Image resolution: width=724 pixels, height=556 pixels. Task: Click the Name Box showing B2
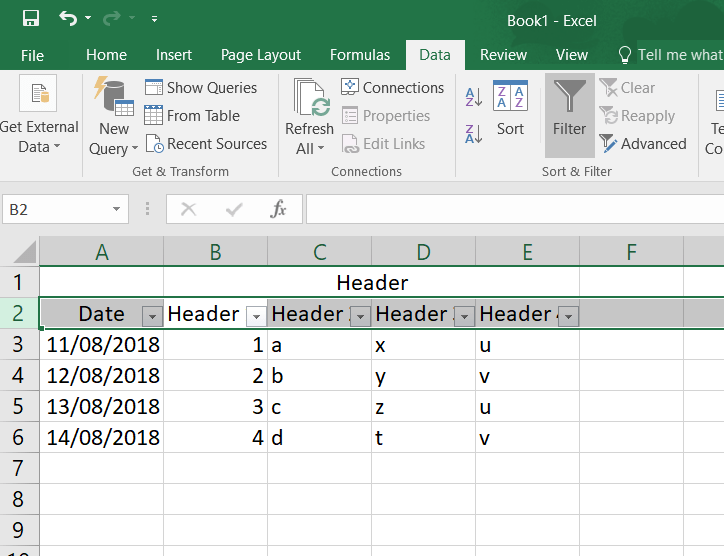(55, 209)
